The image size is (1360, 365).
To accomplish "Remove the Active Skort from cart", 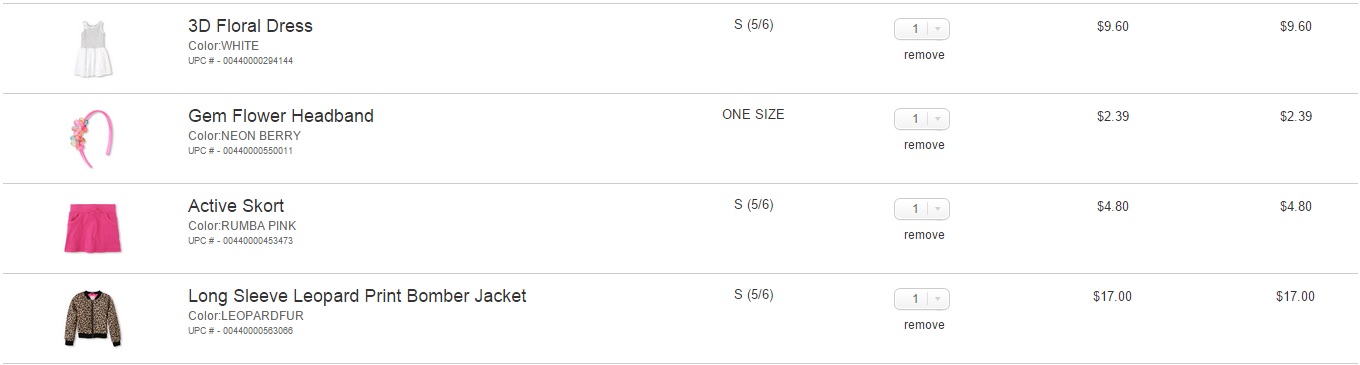I will (x=924, y=235).
